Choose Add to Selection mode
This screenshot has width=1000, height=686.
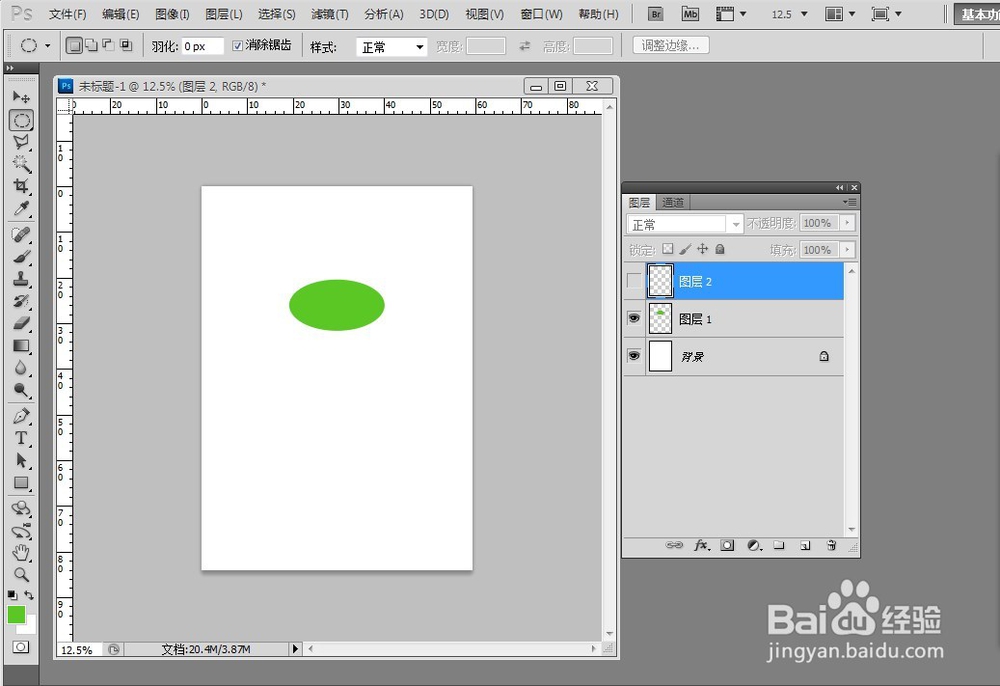(x=91, y=45)
